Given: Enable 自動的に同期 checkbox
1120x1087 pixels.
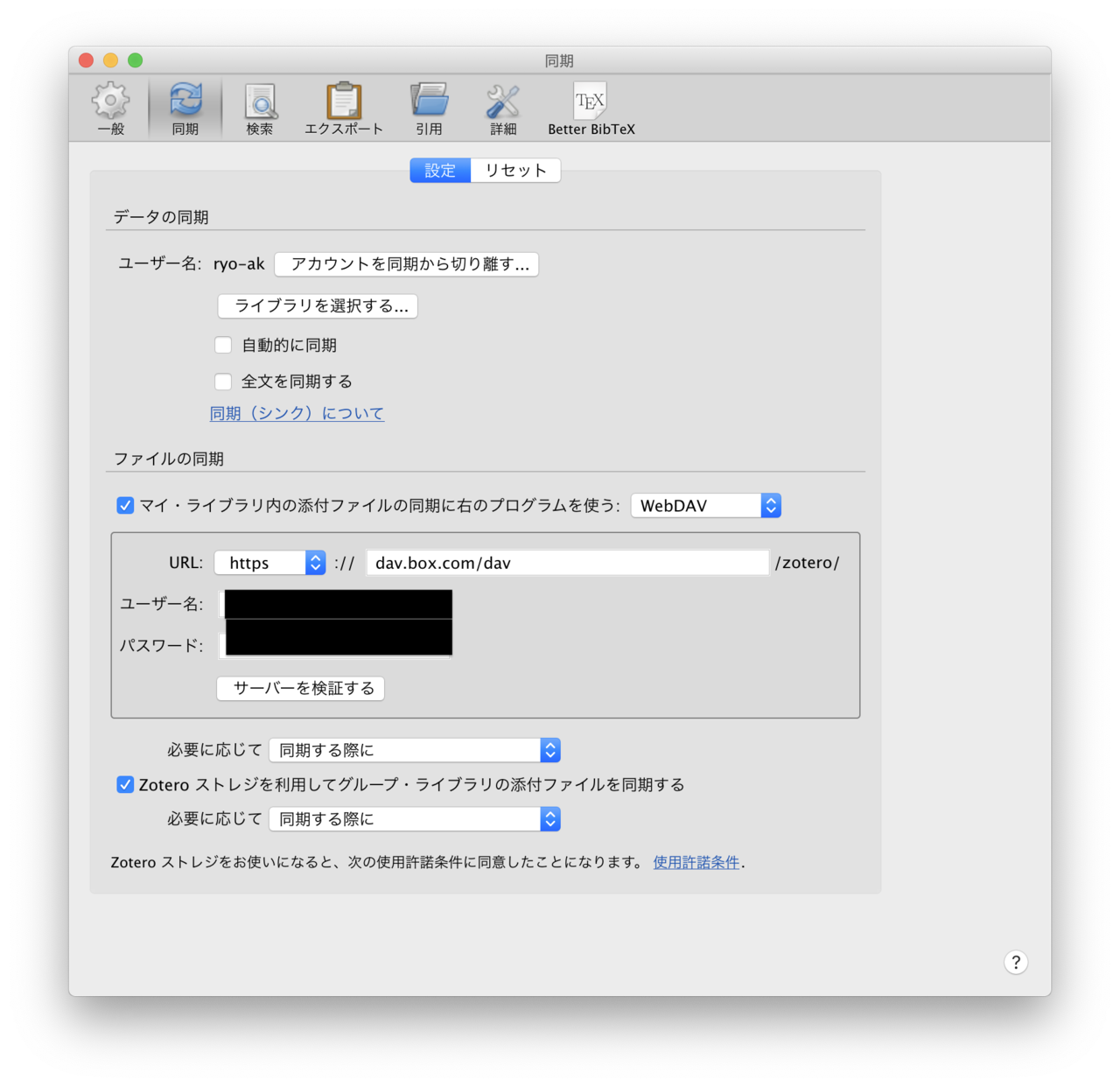Looking at the screenshot, I should point(223,345).
